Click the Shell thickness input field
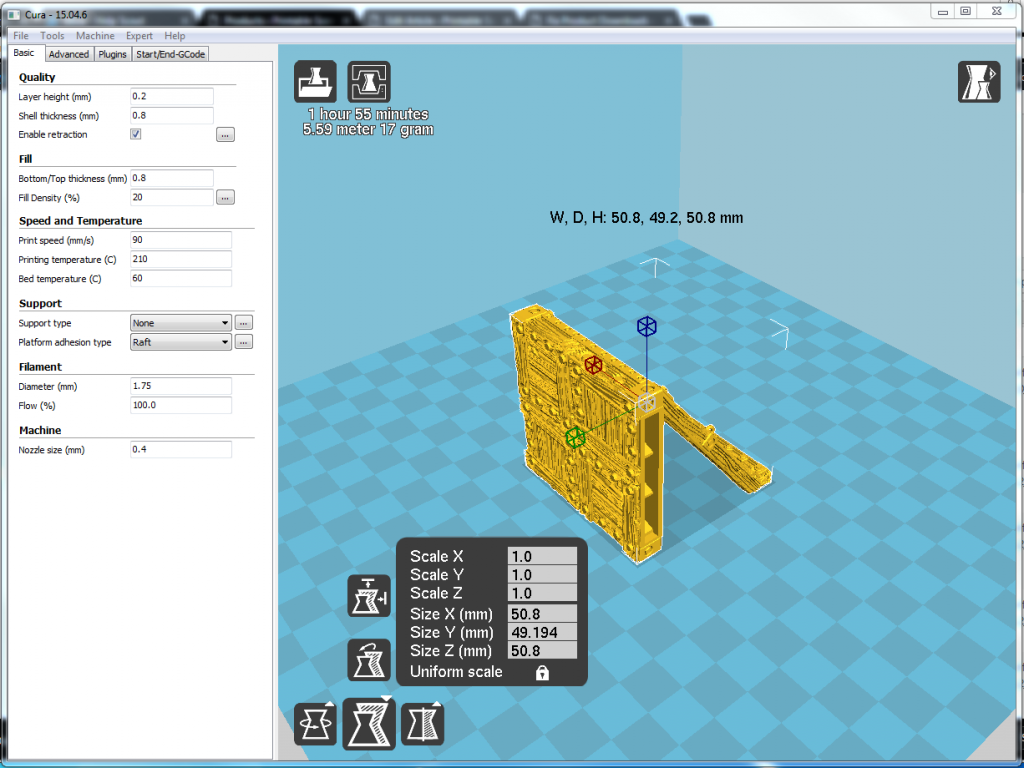 (x=172, y=116)
